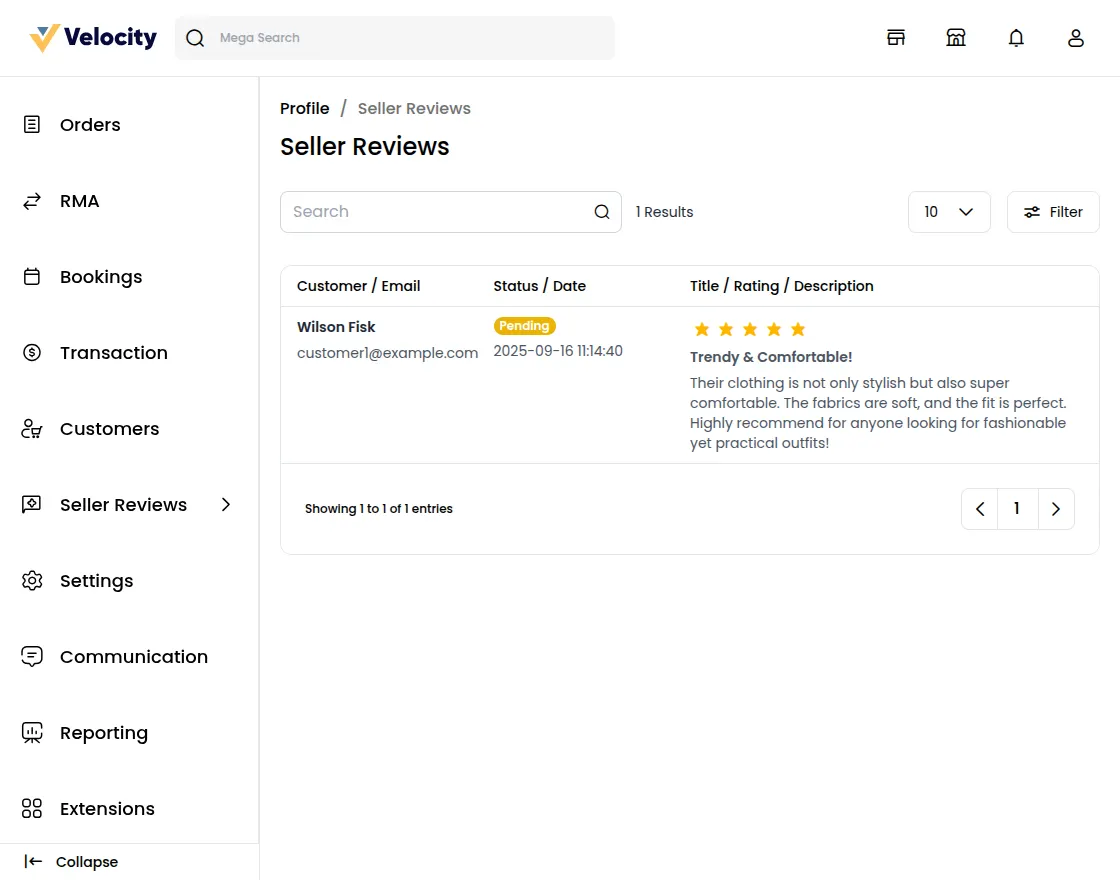1120x880 pixels.
Task: Expand the Seller Reviews sidebar chevron
Action: pos(226,505)
